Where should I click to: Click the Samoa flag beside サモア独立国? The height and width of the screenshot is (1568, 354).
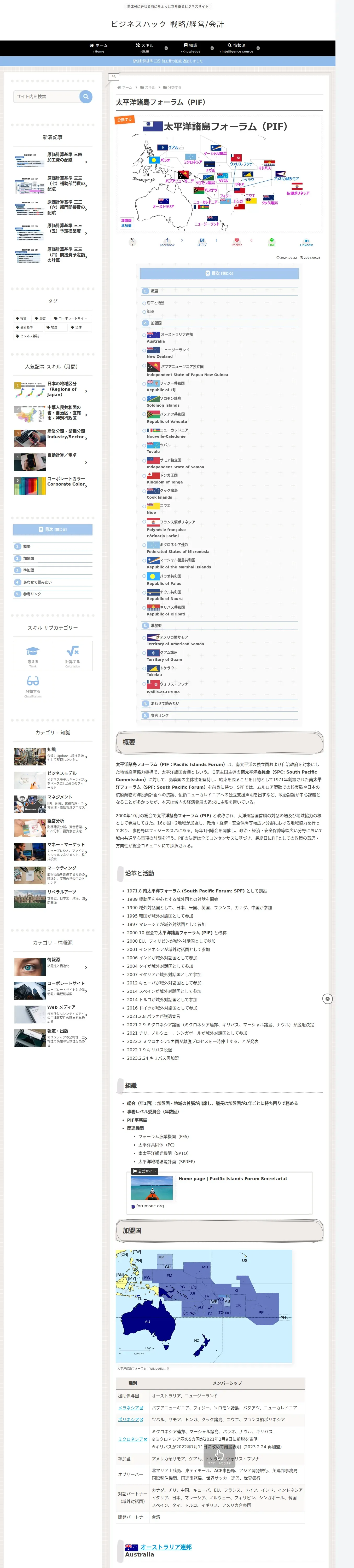tap(153, 460)
